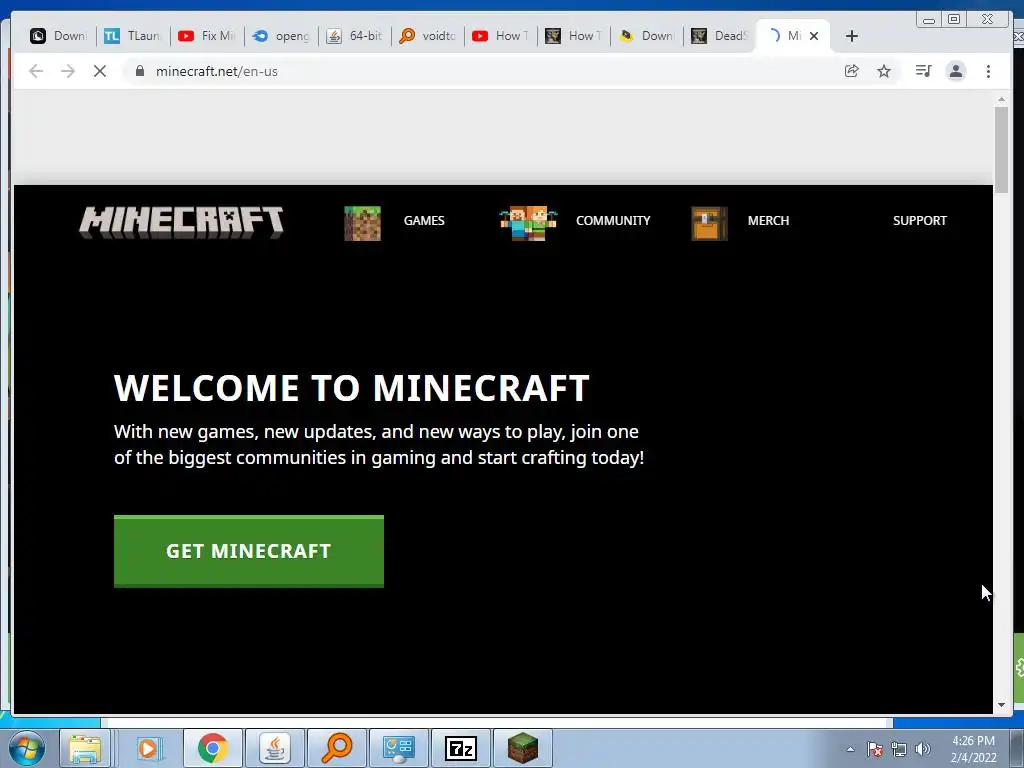Open the Action Center flag icon
The width and height of the screenshot is (1024, 768).
click(875, 749)
